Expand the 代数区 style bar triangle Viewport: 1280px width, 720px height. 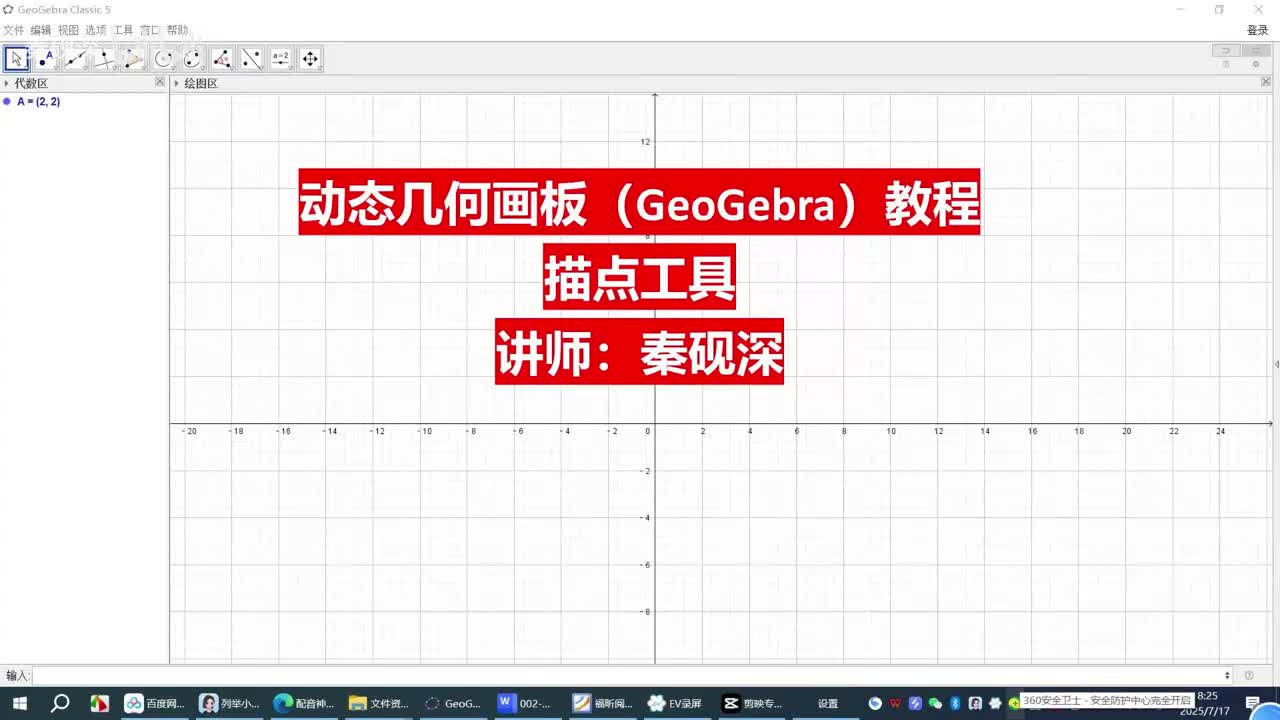(x=6, y=84)
